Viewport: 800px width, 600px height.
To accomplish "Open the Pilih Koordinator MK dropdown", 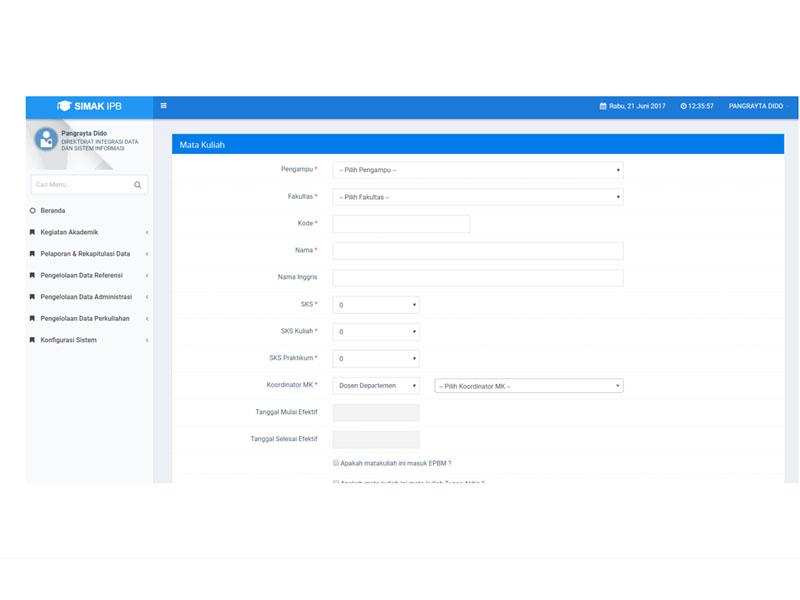I will 528,386.
